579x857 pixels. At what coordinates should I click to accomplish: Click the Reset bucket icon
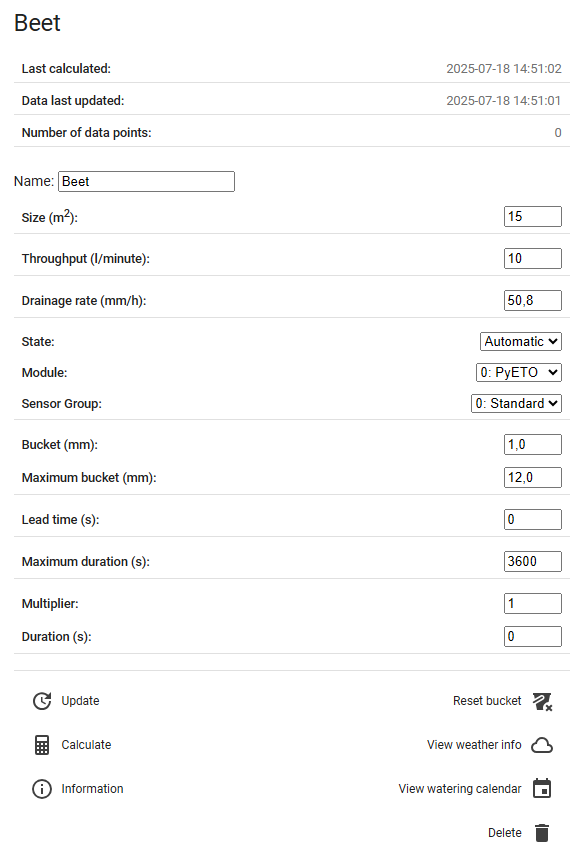pyautogui.click(x=542, y=701)
